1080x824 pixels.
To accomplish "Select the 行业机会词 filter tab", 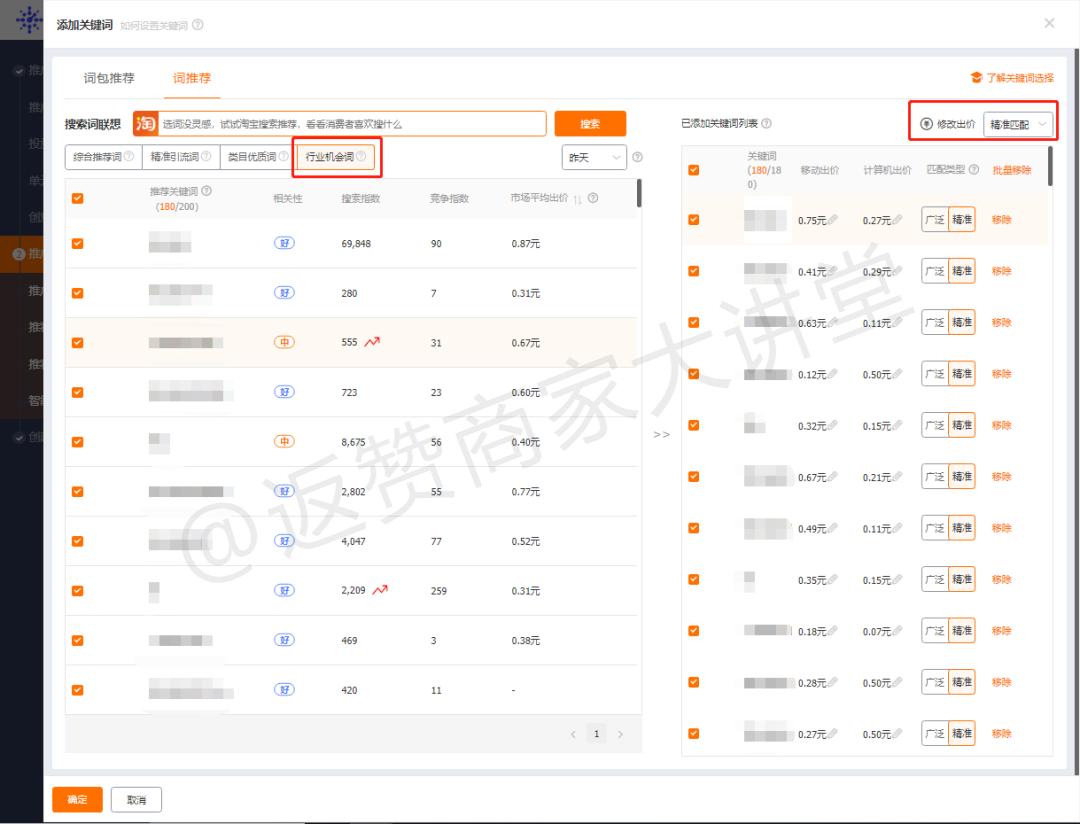I will pos(337,157).
